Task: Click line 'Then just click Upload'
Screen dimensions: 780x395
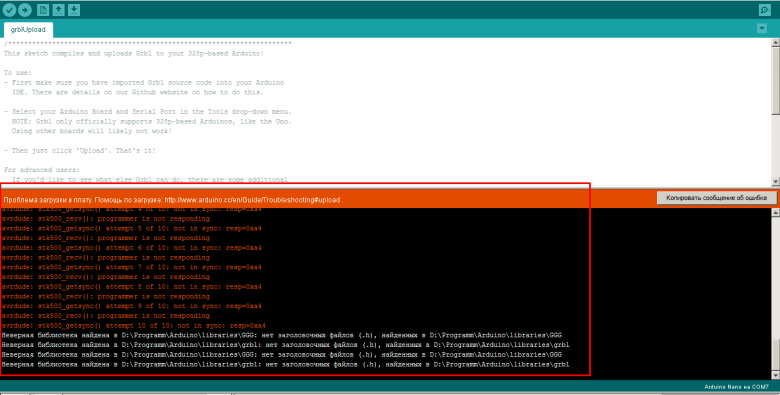Action: (x=80, y=150)
